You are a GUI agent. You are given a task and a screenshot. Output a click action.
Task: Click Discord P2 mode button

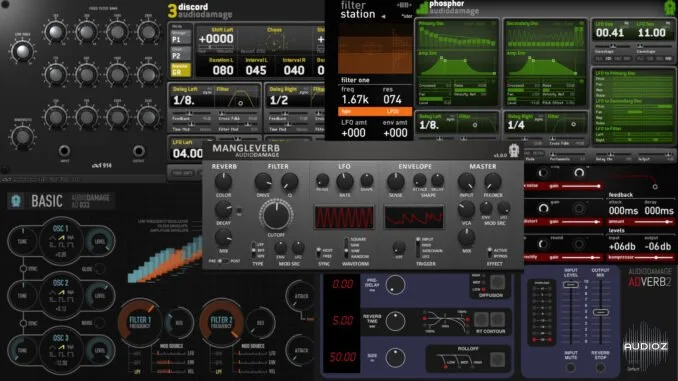click(x=180, y=53)
